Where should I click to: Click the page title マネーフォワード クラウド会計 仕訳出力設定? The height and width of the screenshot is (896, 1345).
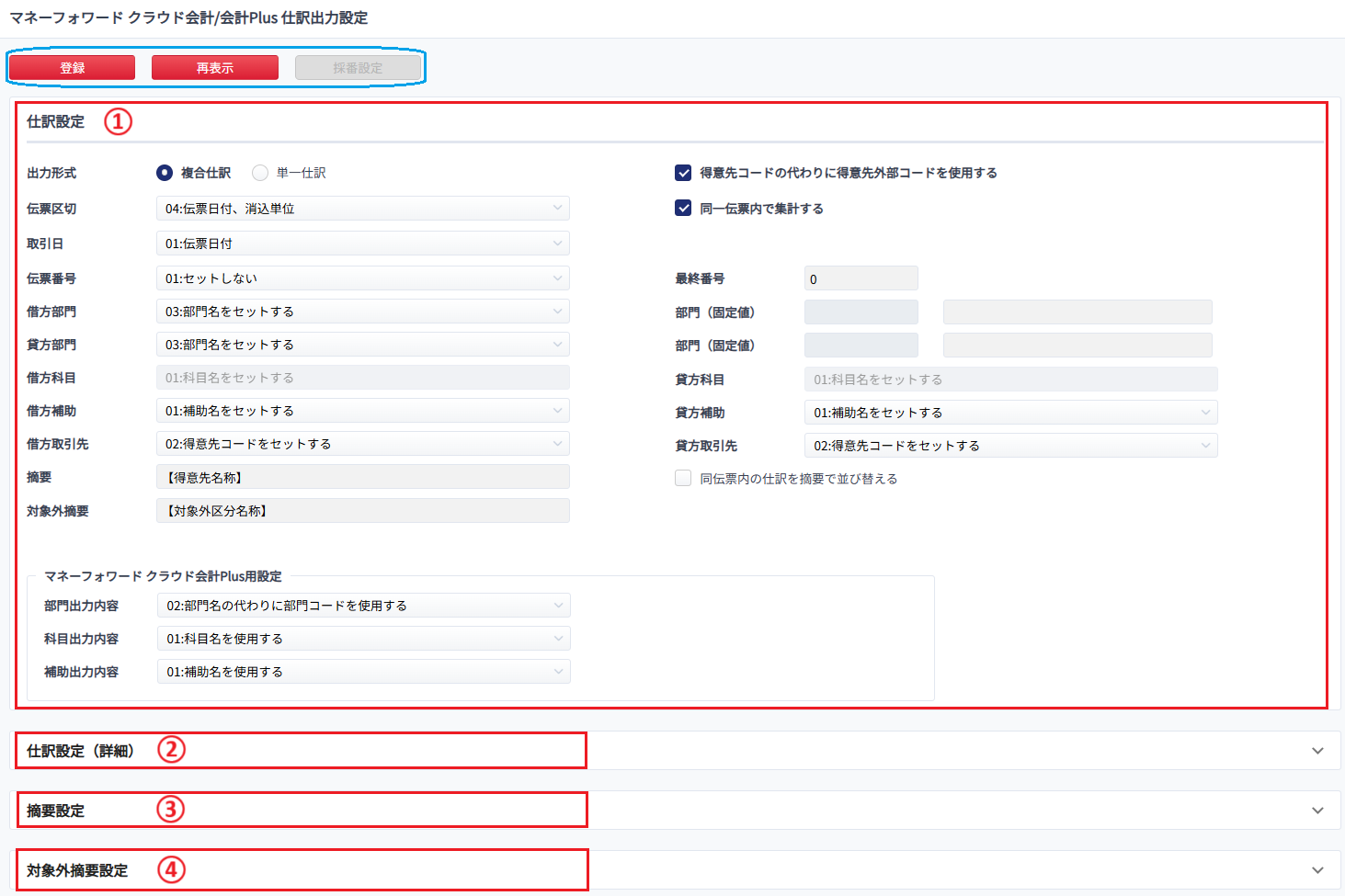click(188, 17)
